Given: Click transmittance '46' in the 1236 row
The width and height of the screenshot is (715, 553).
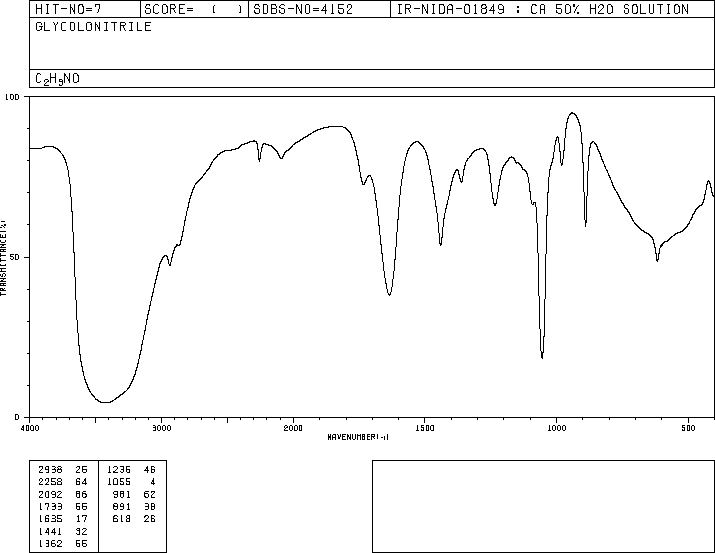Looking at the screenshot, I should pos(150,469).
